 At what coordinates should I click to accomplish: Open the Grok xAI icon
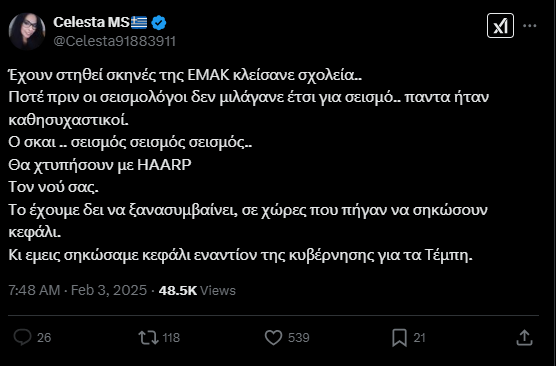tap(500, 26)
